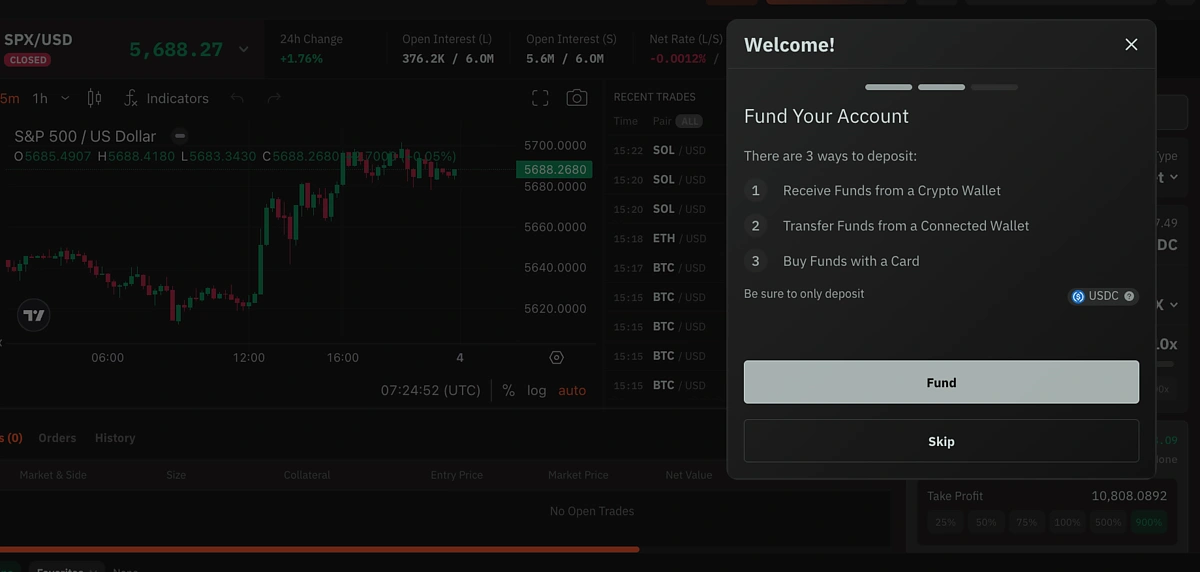Viewport: 1200px width, 572px height.
Task: Enter fullscreen chart mode
Action: 540,98
